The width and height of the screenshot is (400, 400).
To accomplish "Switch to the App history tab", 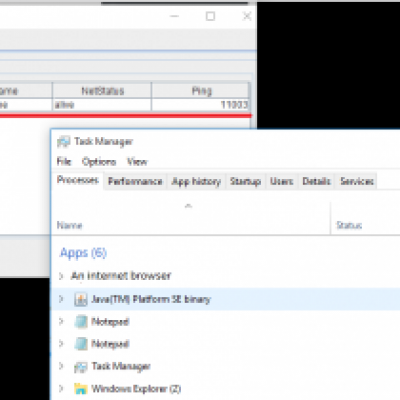I will (196, 181).
